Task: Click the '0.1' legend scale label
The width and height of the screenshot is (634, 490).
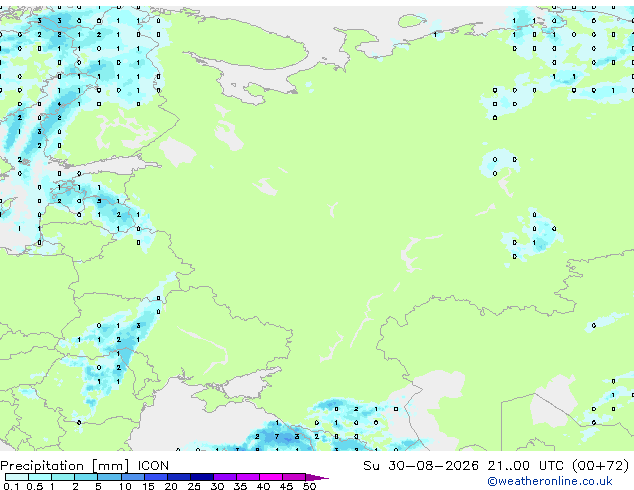Action: [x=11, y=486]
